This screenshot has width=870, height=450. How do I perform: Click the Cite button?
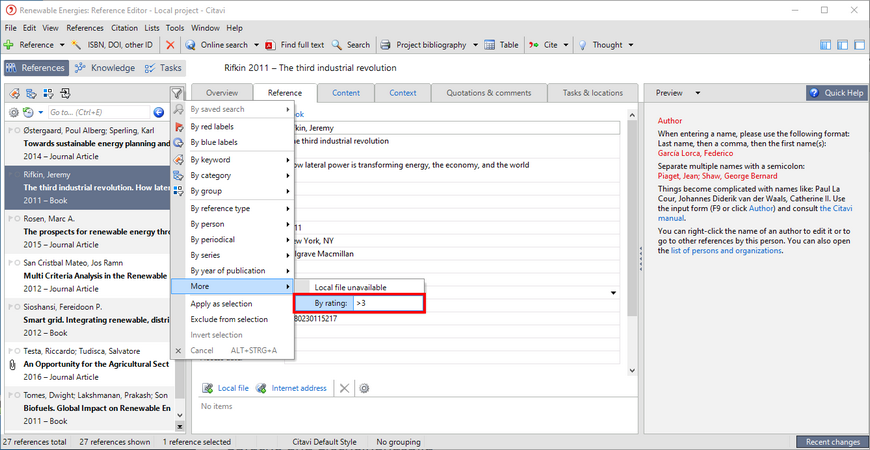[543, 45]
